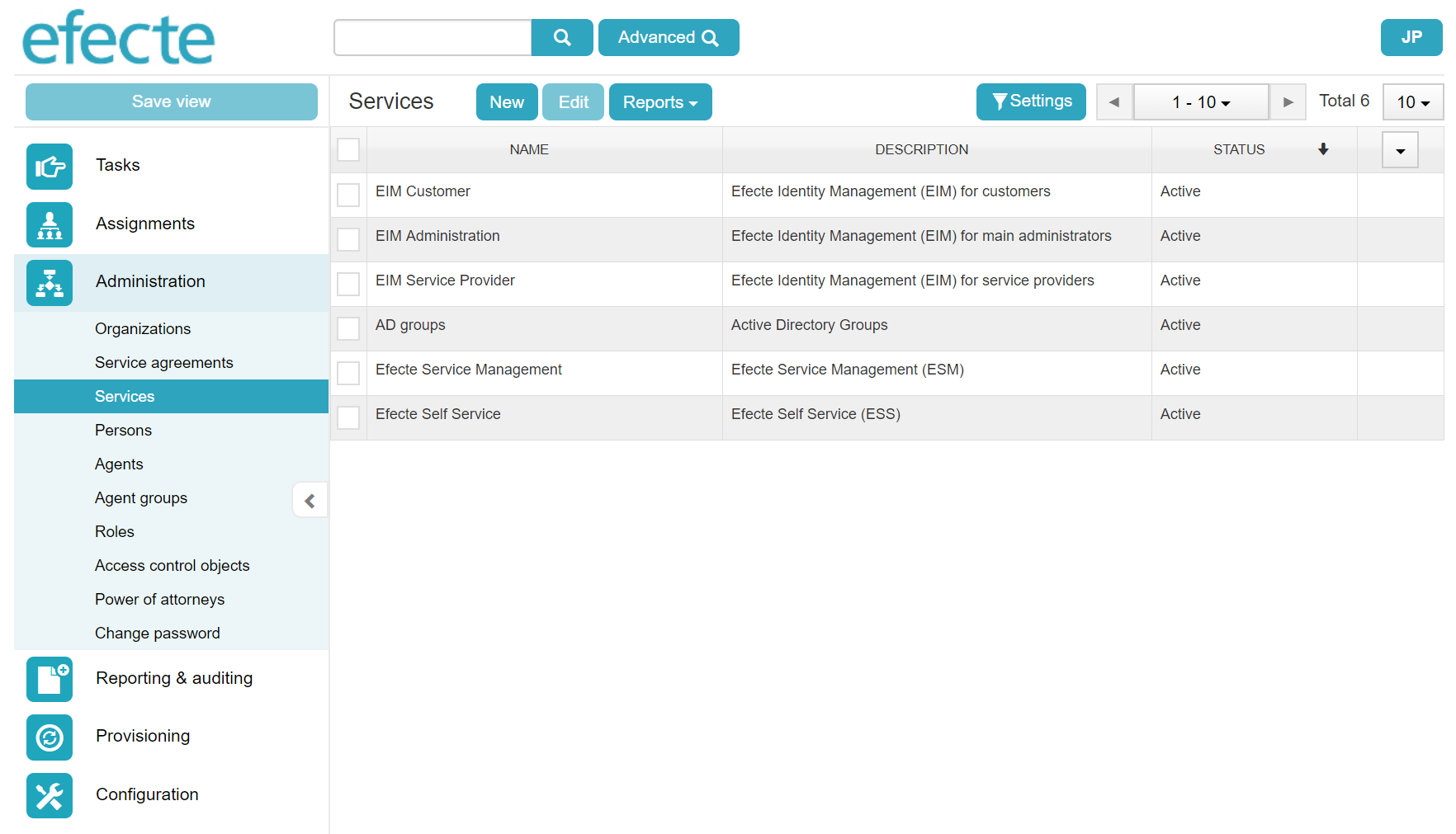Click the Active Directory Groups description
Image resolution: width=1456 pixels, height=834 pixels.
(x=810, y=325)
